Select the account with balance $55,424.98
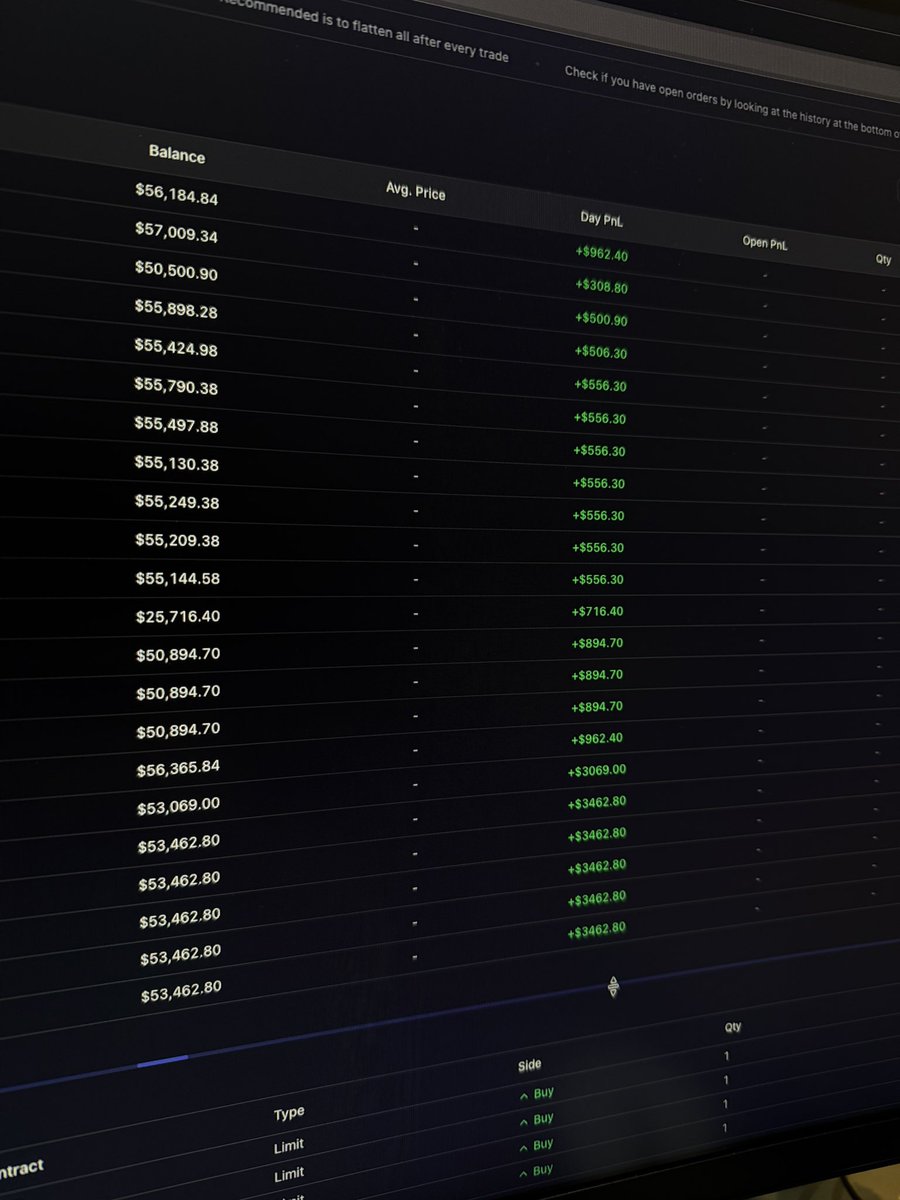Viewport: 900px width, 1200px height. pos(176,347)
